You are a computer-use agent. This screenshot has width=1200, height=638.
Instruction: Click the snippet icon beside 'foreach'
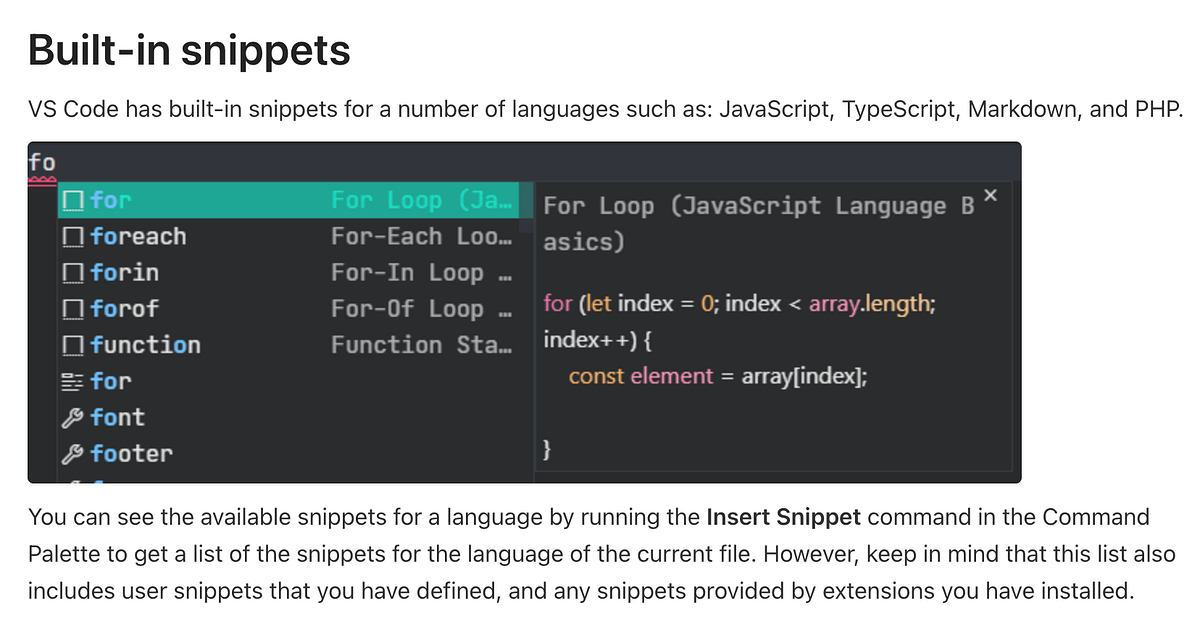tap(72, 237)
